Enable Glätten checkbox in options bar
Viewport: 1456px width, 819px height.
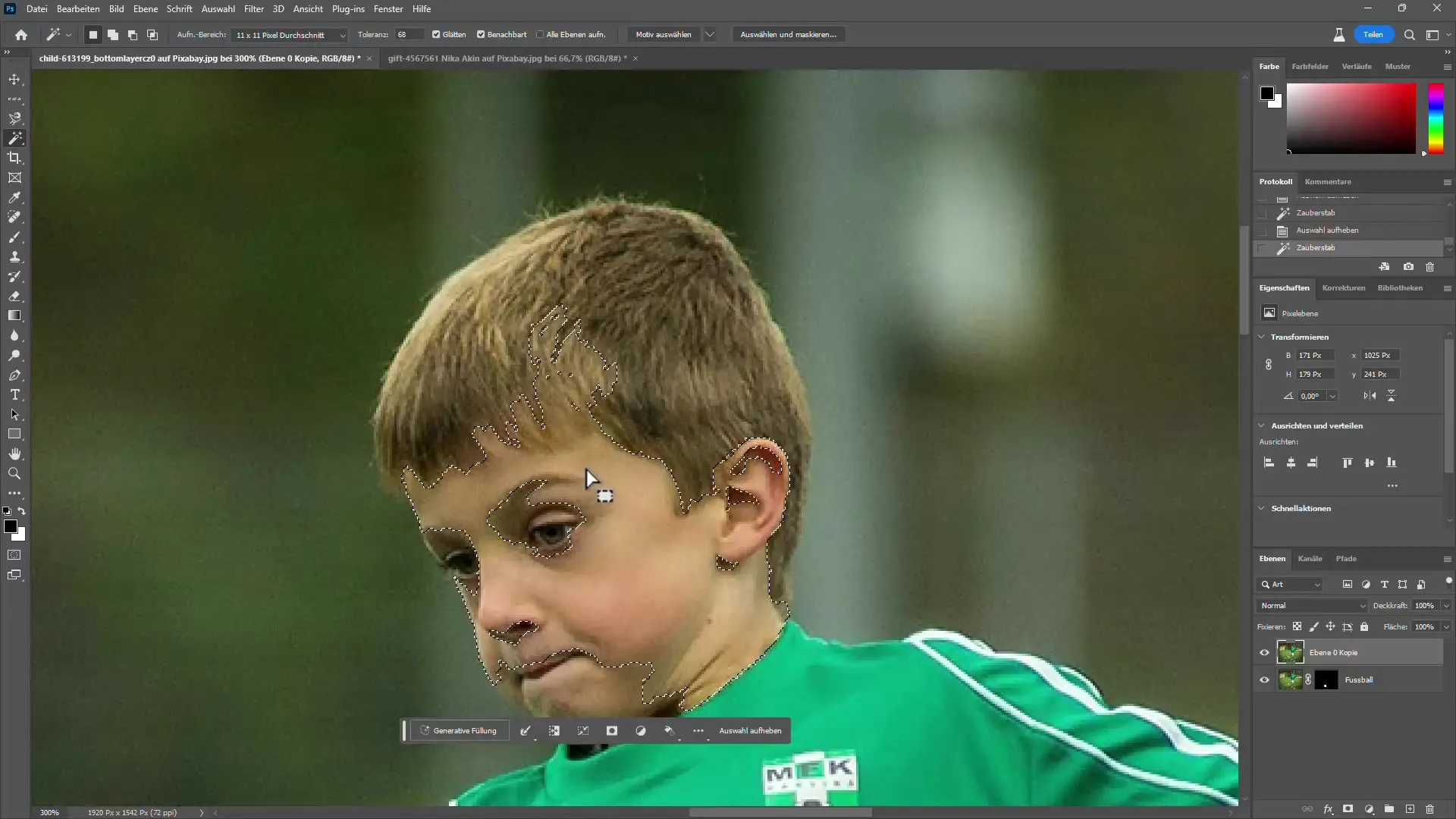tap(437, 34)
